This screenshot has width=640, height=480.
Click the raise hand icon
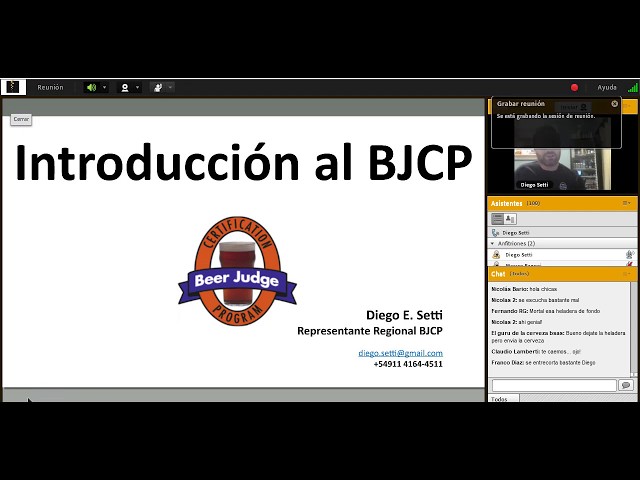pos(158,87)
